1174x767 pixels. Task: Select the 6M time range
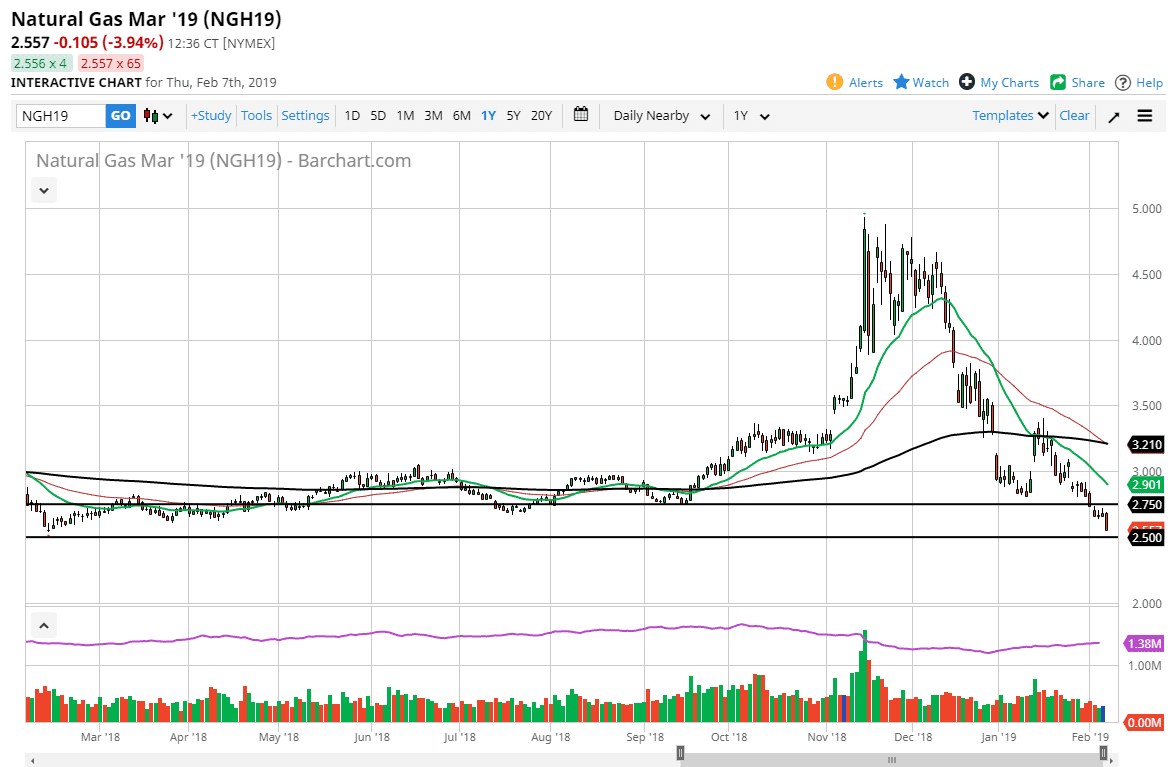461,116
